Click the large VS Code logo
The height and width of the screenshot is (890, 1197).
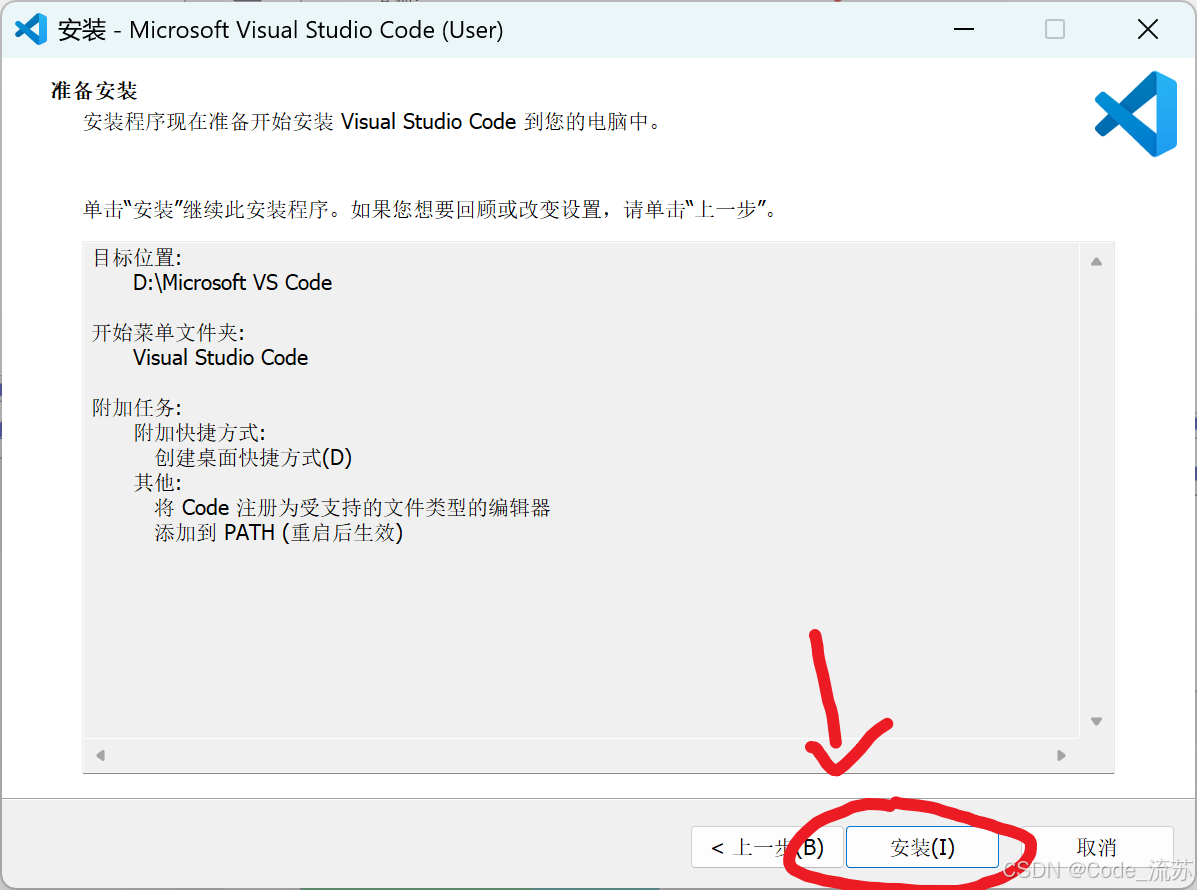point(1136,114)
